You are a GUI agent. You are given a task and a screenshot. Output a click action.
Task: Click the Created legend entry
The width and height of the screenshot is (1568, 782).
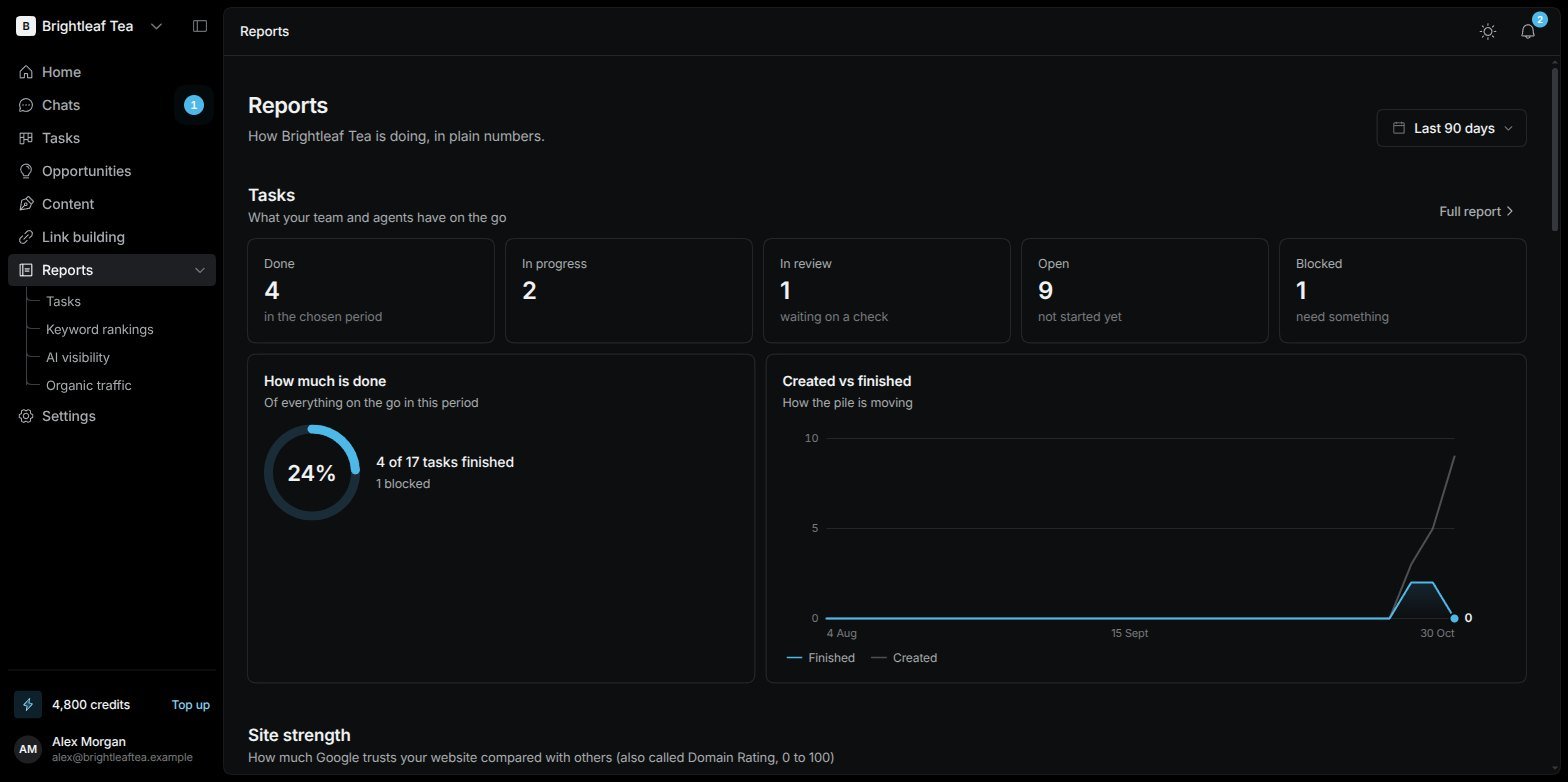coord(904,658)
